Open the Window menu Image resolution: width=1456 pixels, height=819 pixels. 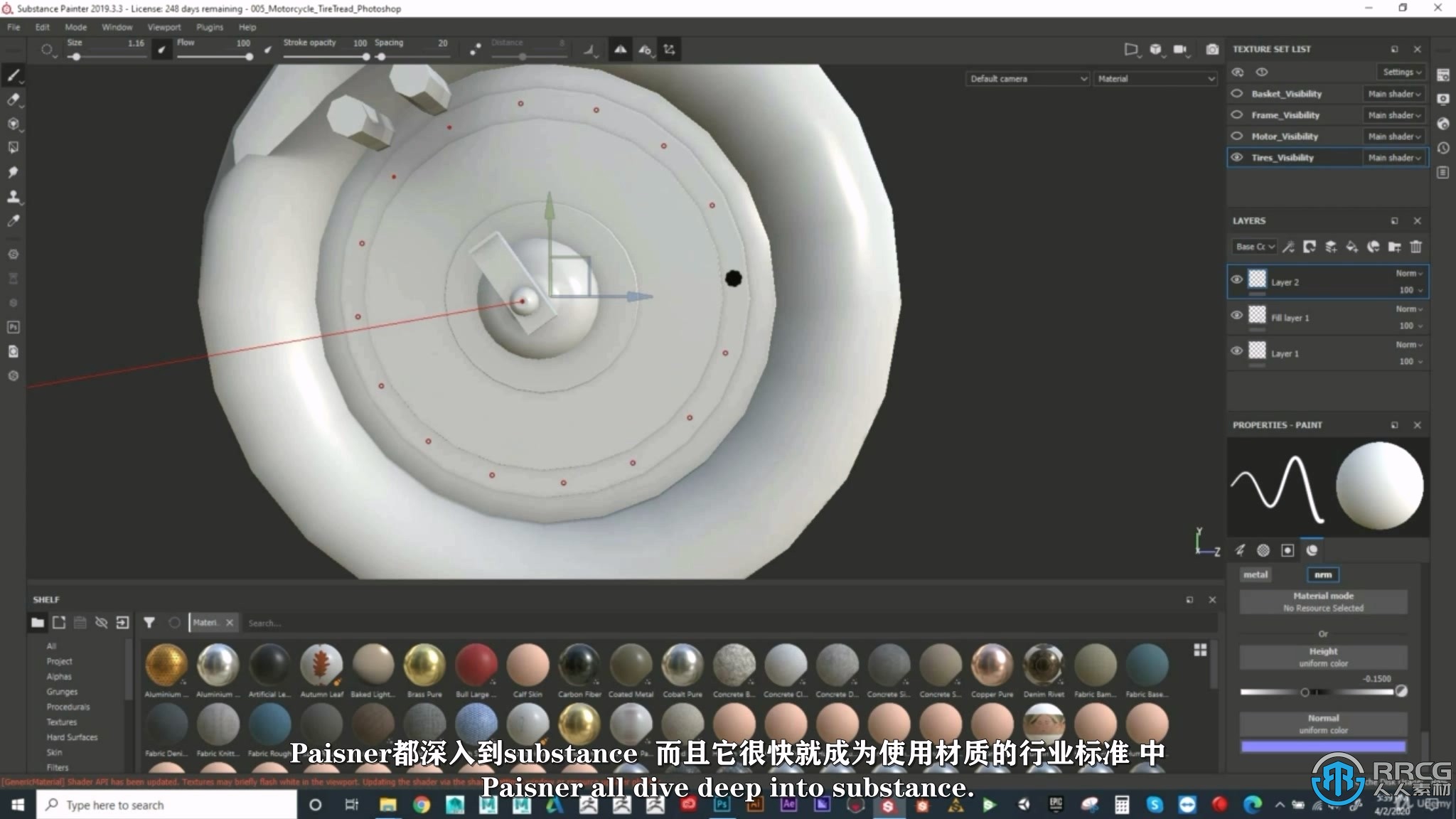117,27
